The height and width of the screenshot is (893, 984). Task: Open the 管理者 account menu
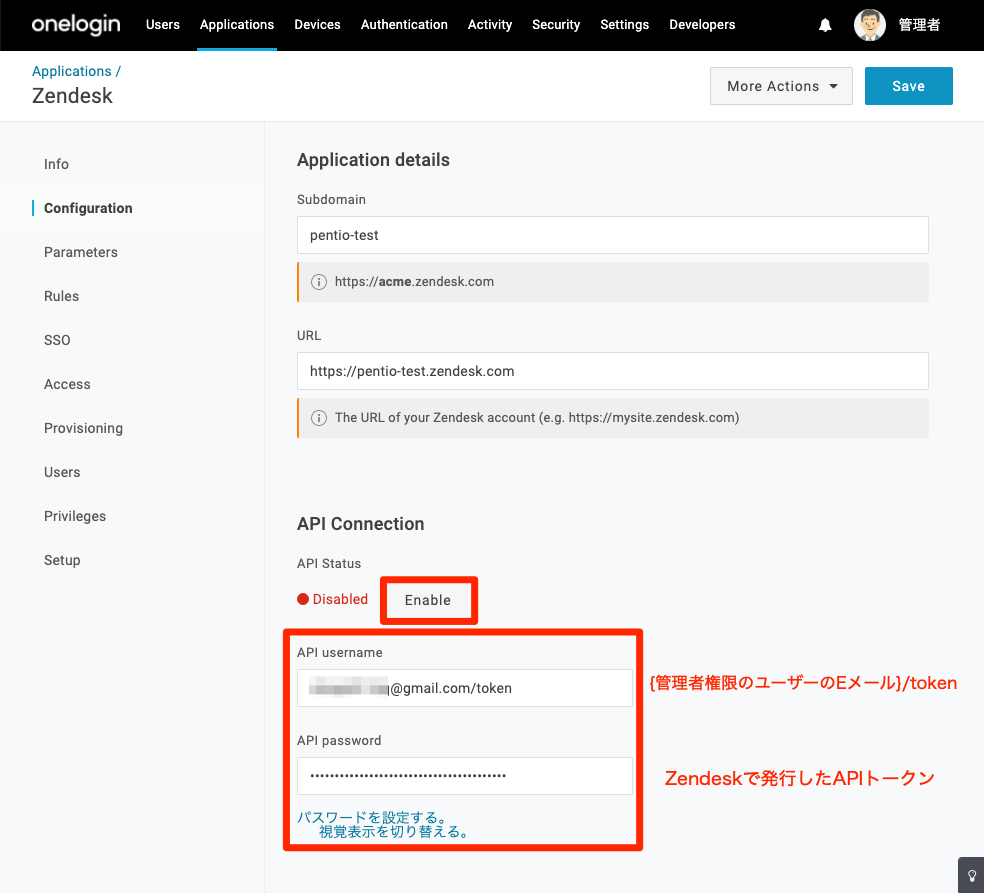pyautogui.click(x=919, y=25)
